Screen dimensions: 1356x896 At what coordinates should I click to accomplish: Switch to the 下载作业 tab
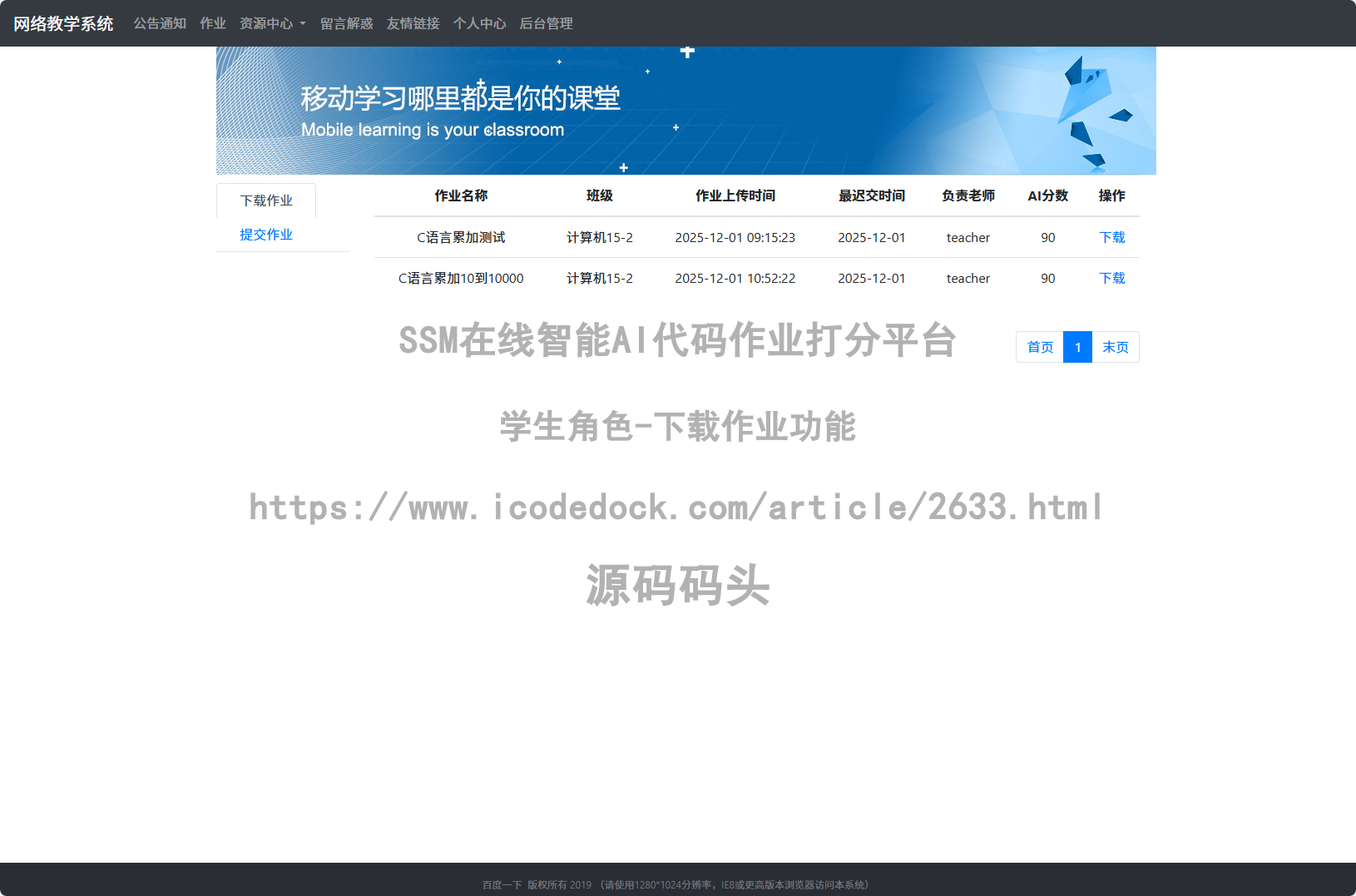coord(265,199)
